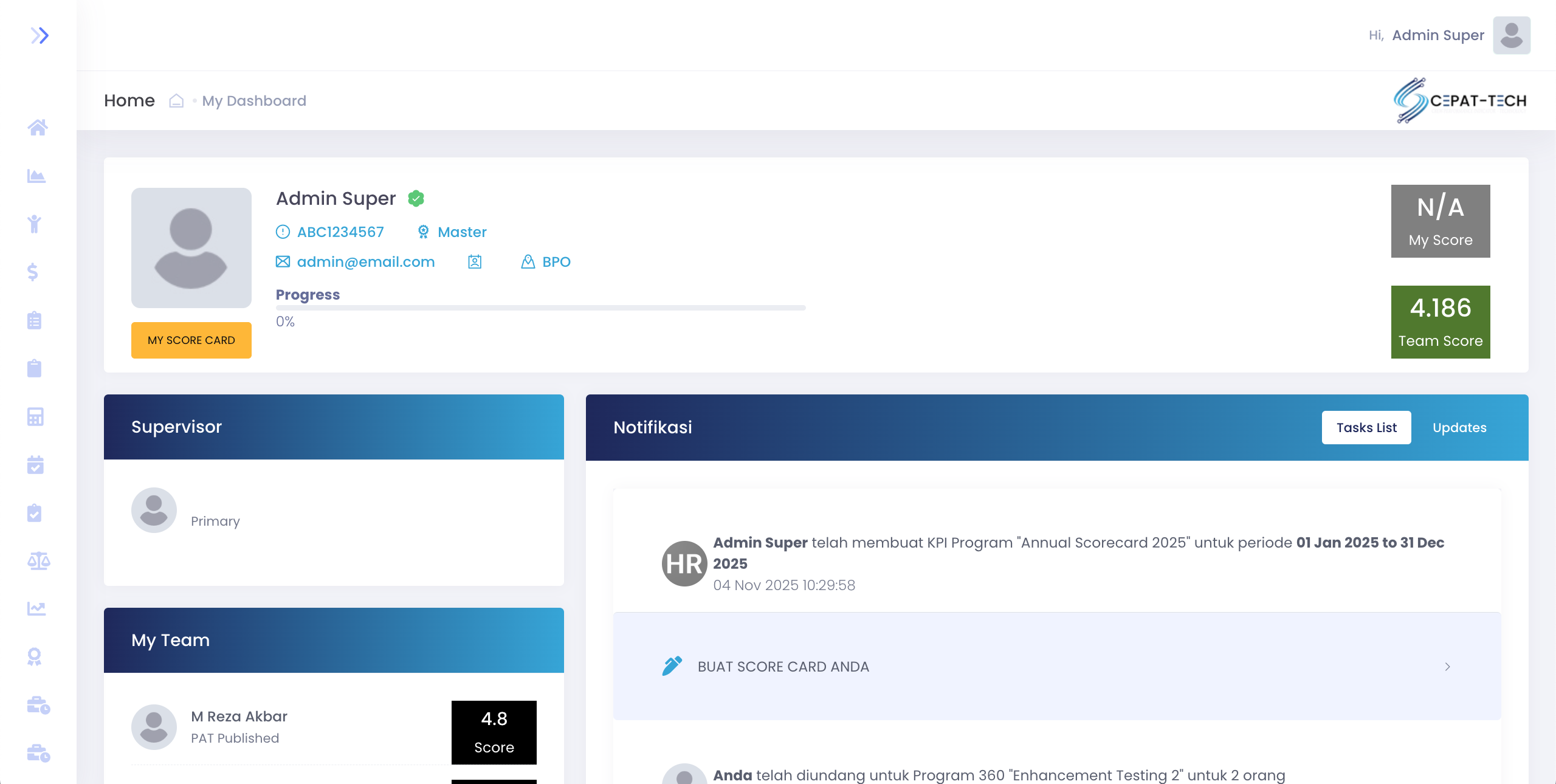Click the award ribbon sidebar icon
Image resolution: width=1556 pixels, height=784 pixels.
point(35,656)
